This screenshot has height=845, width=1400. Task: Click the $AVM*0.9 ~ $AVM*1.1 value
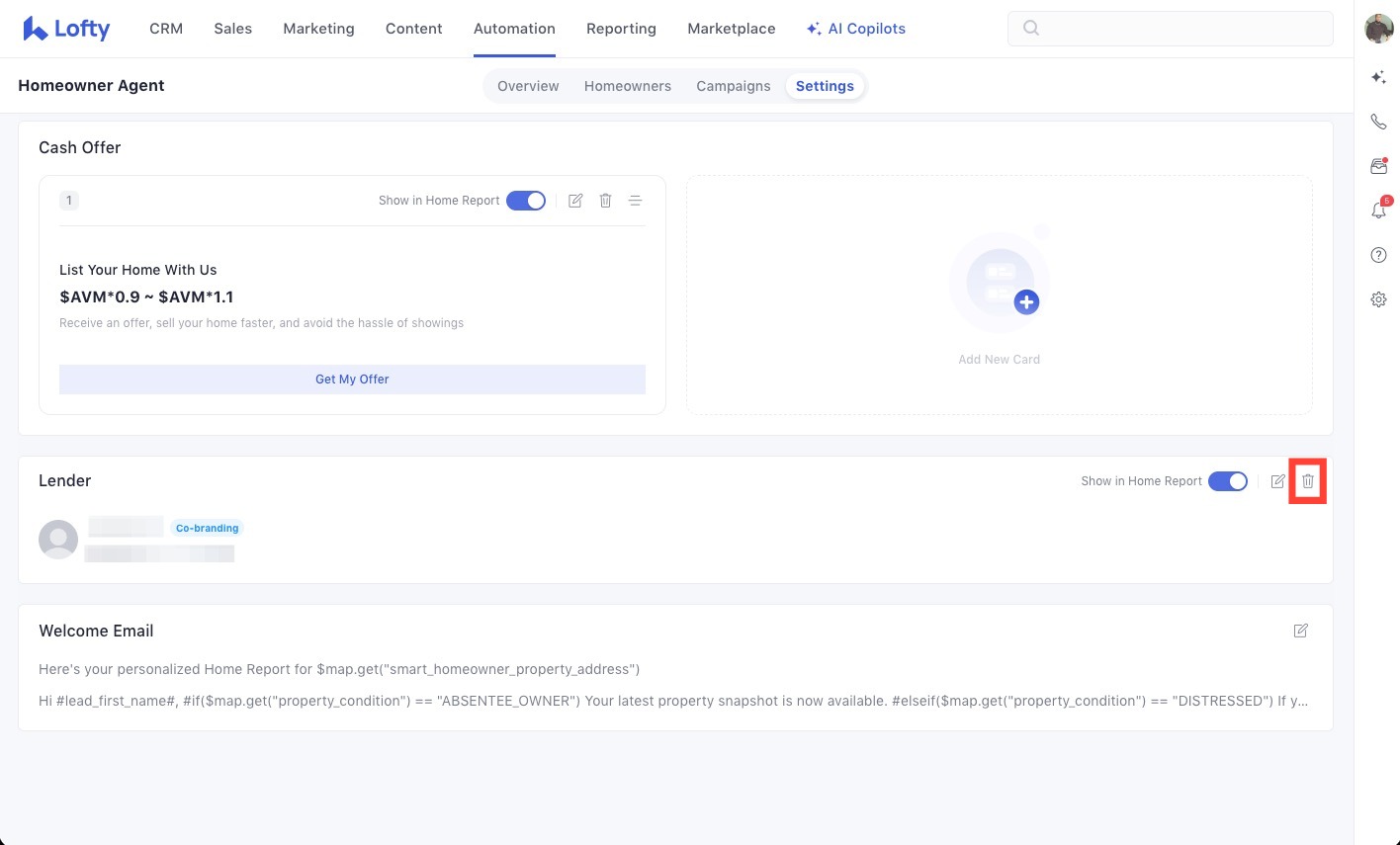click(146, 296)
